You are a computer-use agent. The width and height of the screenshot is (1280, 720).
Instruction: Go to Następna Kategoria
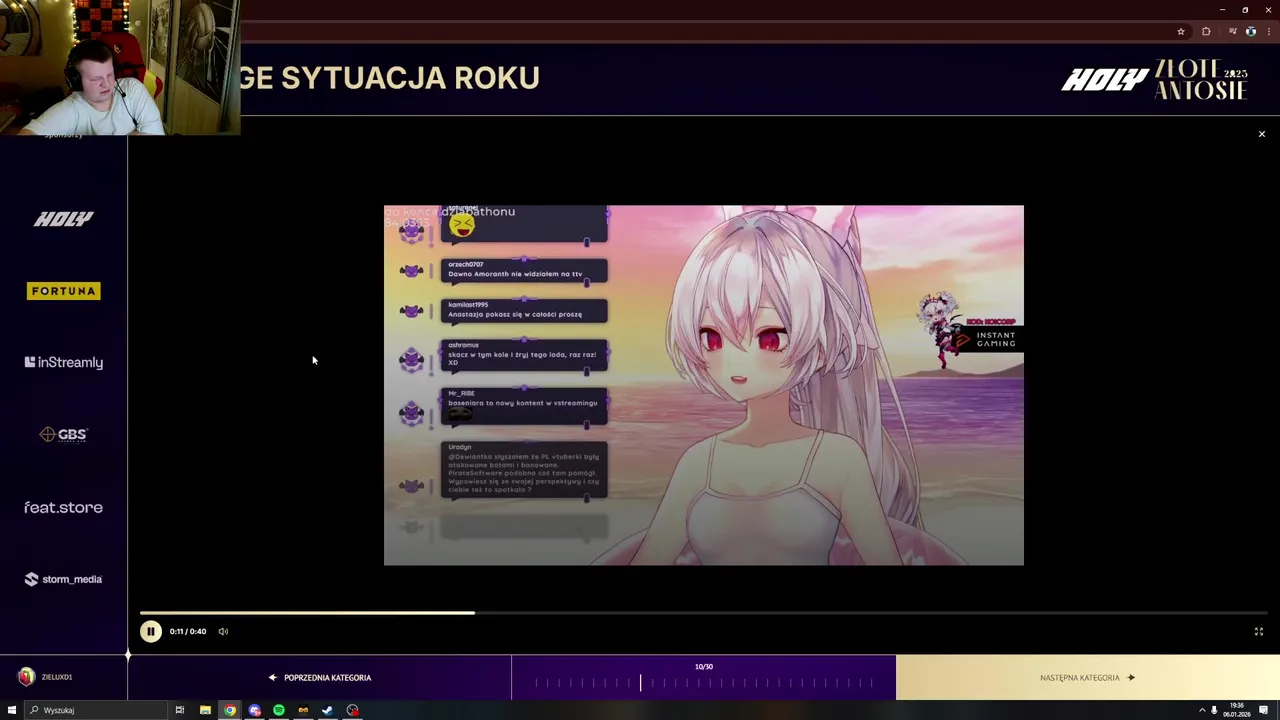point(1088,678)
